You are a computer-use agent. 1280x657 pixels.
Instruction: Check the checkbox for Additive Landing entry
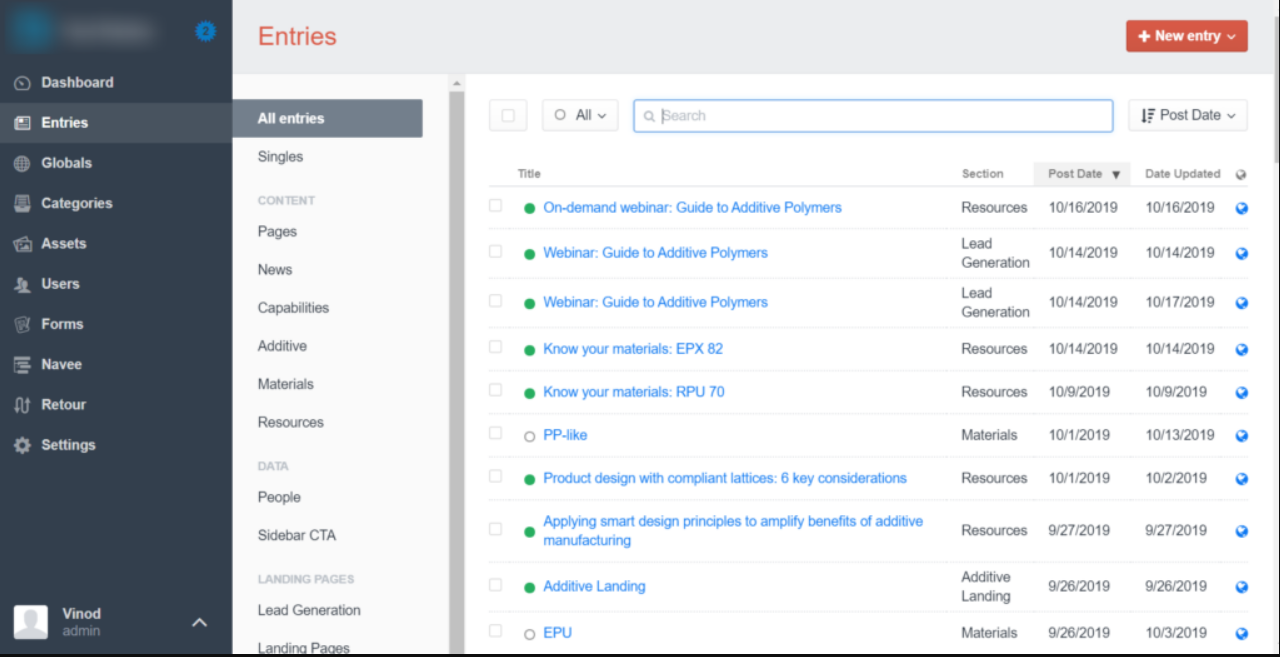(495, 586)
